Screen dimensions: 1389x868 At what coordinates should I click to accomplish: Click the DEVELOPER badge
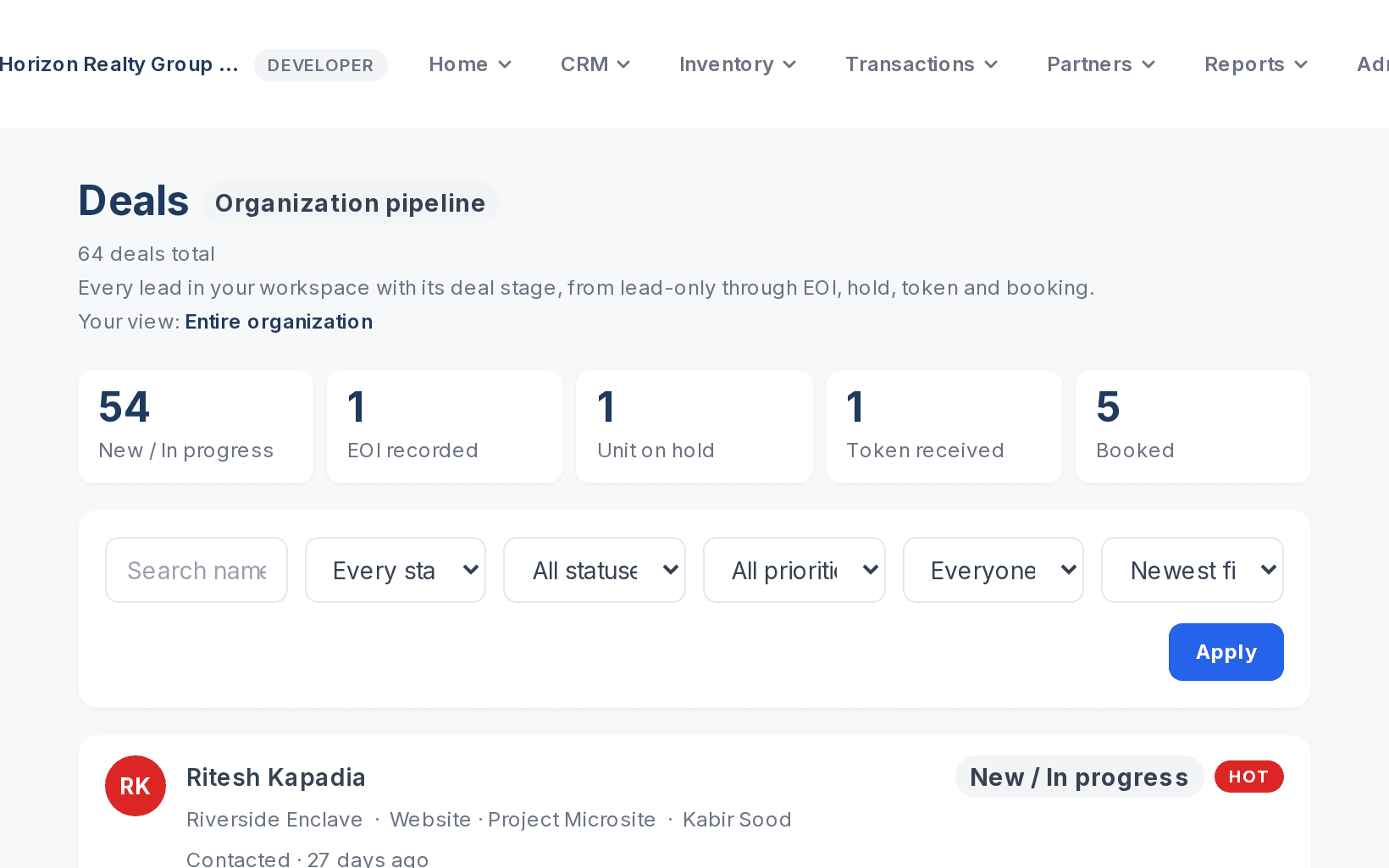coord(321,65)
